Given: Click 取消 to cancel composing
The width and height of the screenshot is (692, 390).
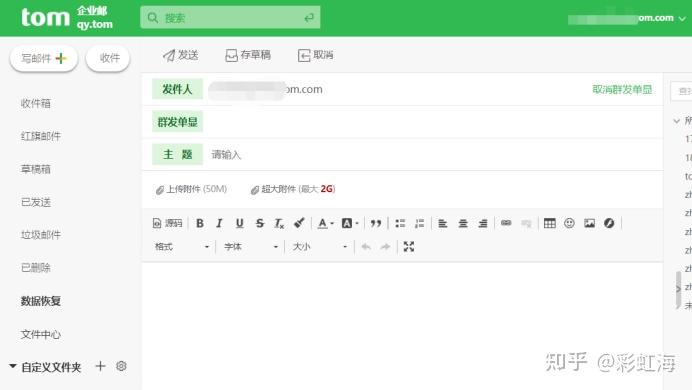Looking at the screenshot, I should click(316, 55).
